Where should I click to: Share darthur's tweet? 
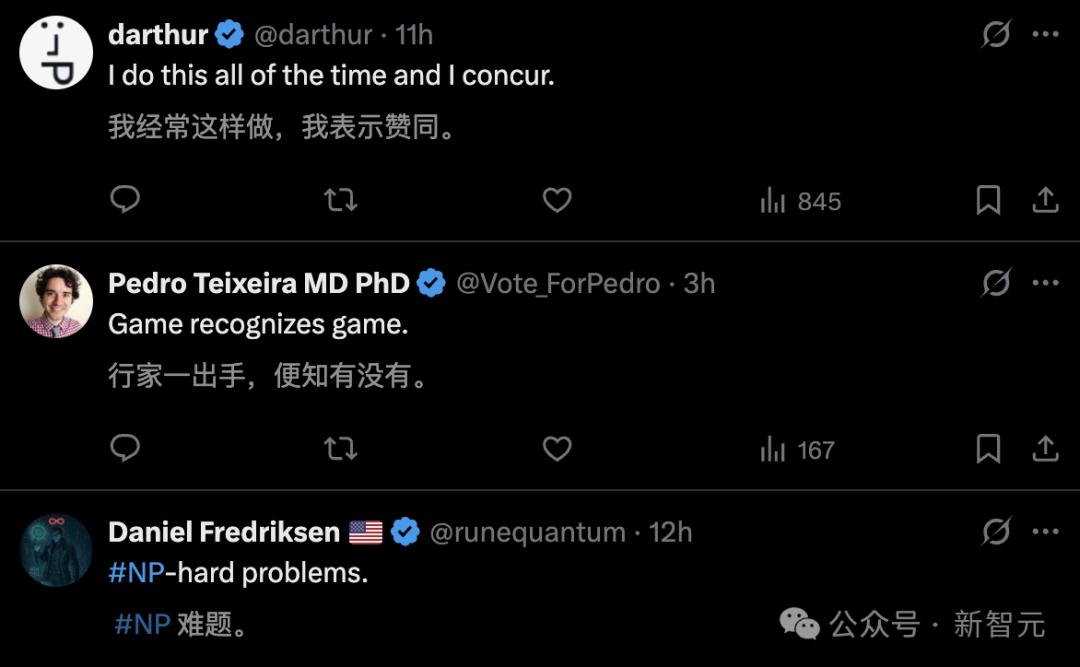coord(1045,200)
